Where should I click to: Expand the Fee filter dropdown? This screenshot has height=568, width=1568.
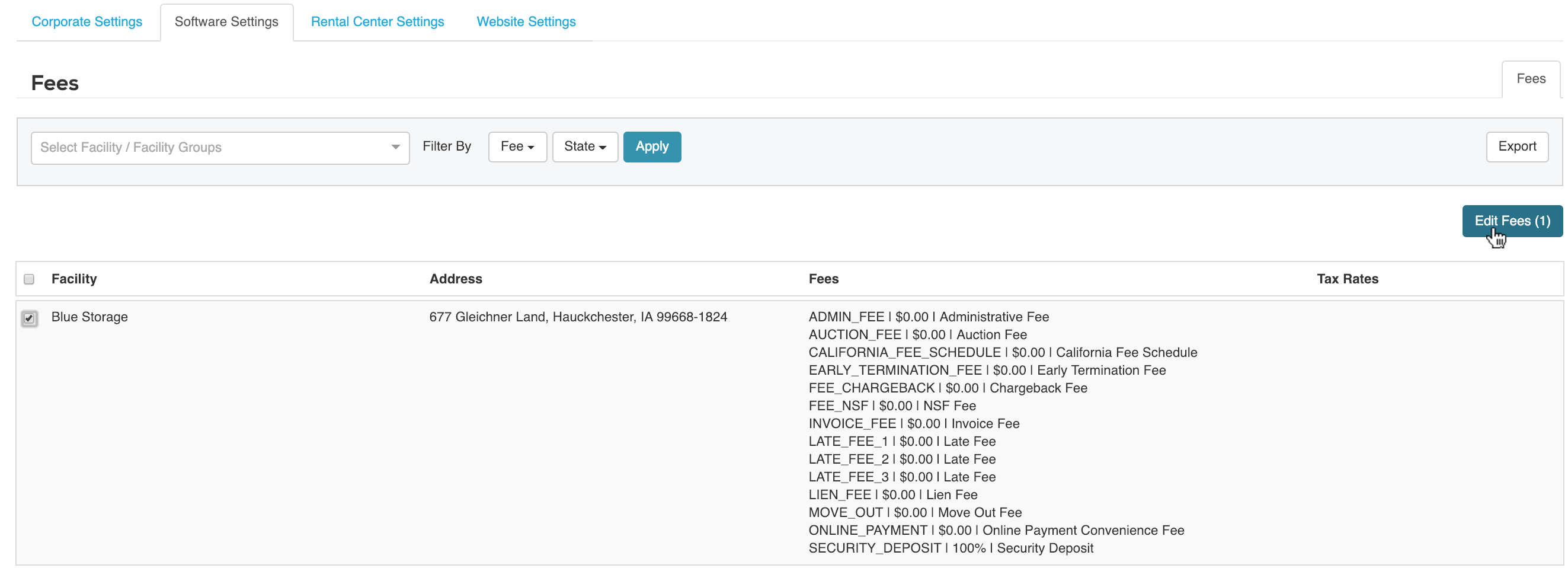point(517,146)
